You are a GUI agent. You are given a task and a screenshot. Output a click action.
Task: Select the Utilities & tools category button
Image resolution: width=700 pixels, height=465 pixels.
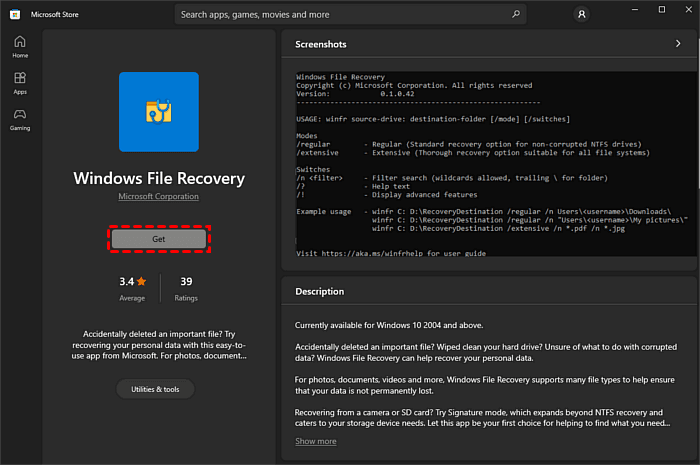[x=155, y=389]
